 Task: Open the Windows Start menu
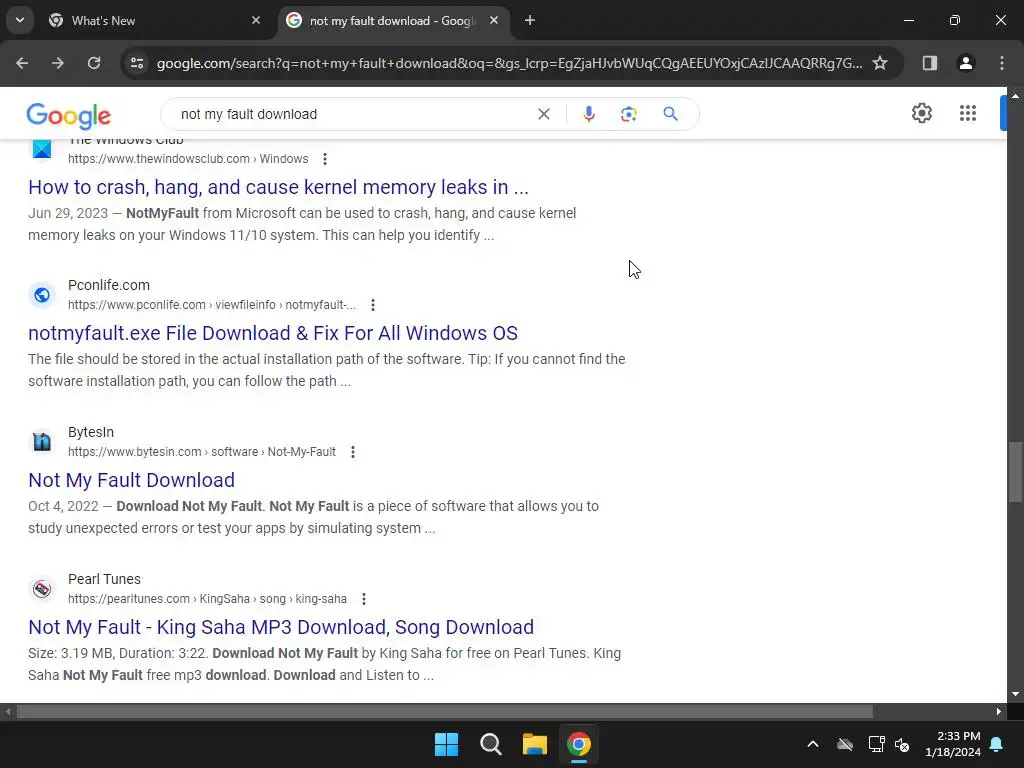tap(447, 744)
